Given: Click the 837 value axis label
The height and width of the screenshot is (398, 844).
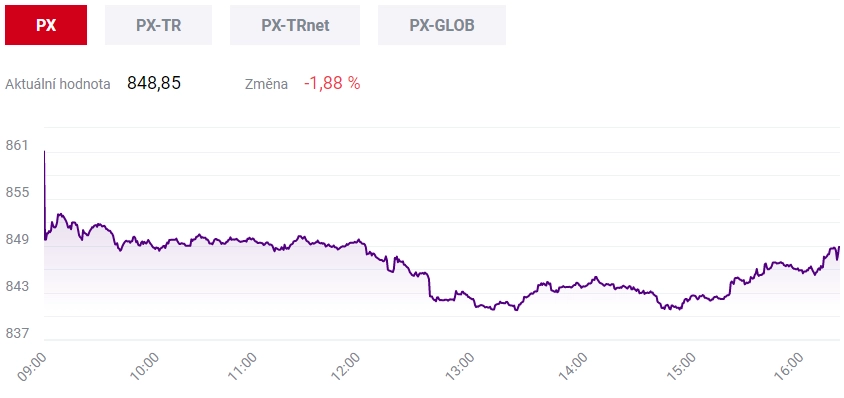Looking at the screenshot, I should click(x=16, y=334).
